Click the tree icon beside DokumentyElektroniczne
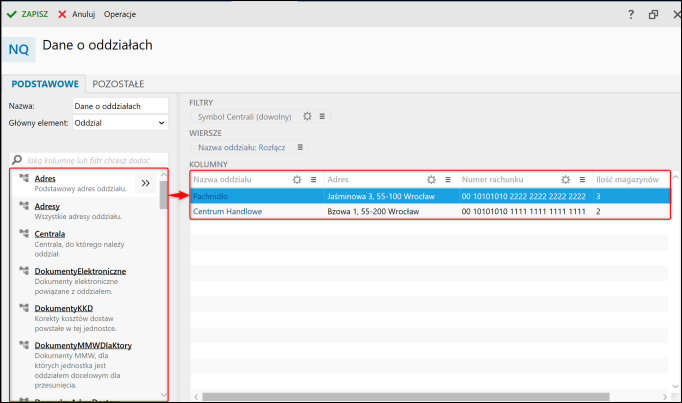 [24, 270]
